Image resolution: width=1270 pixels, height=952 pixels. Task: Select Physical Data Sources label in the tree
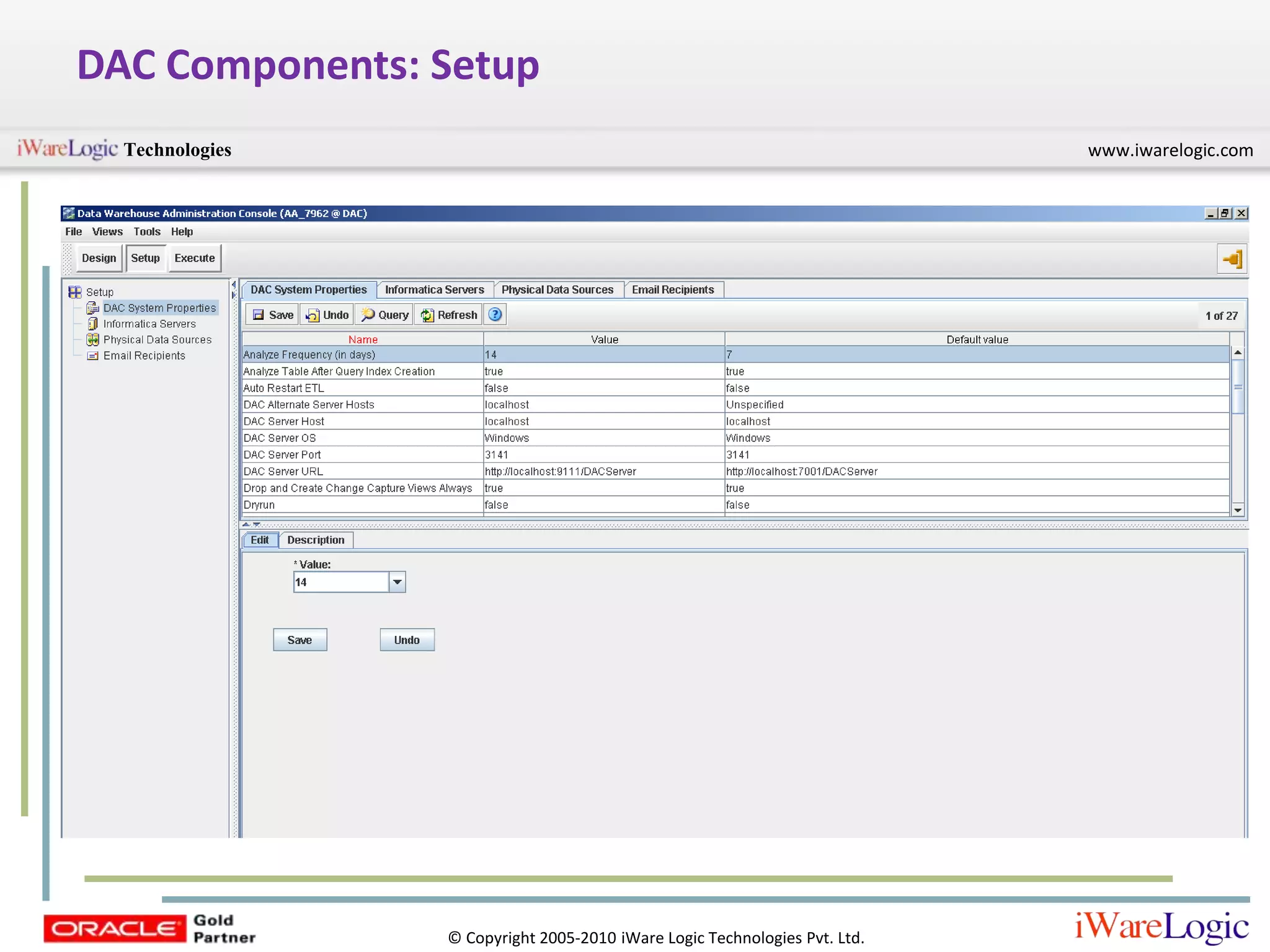pos(158,340)
